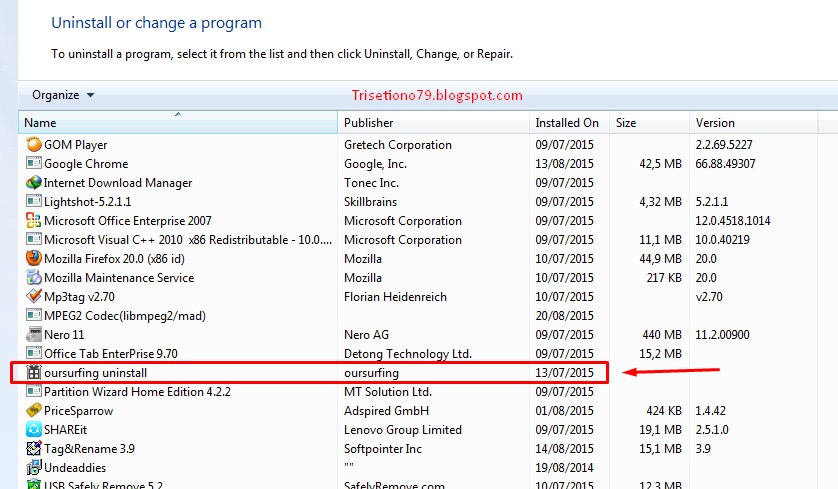Click the Undeaddies icon
Screen dimensions: 838x489
(x=34, y=468)
